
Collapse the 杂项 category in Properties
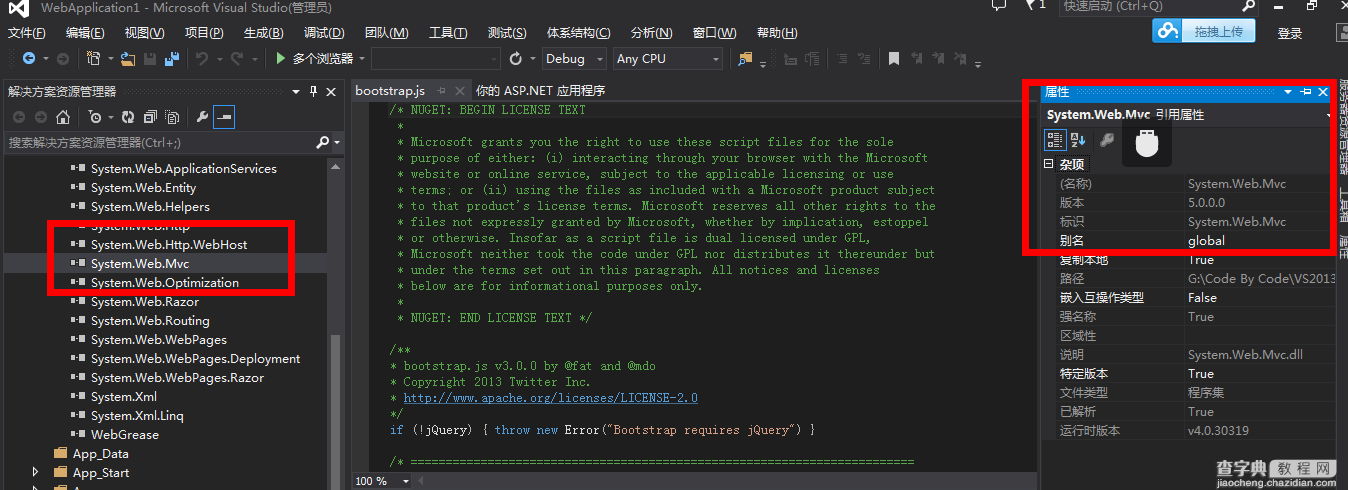point(1049,164)
